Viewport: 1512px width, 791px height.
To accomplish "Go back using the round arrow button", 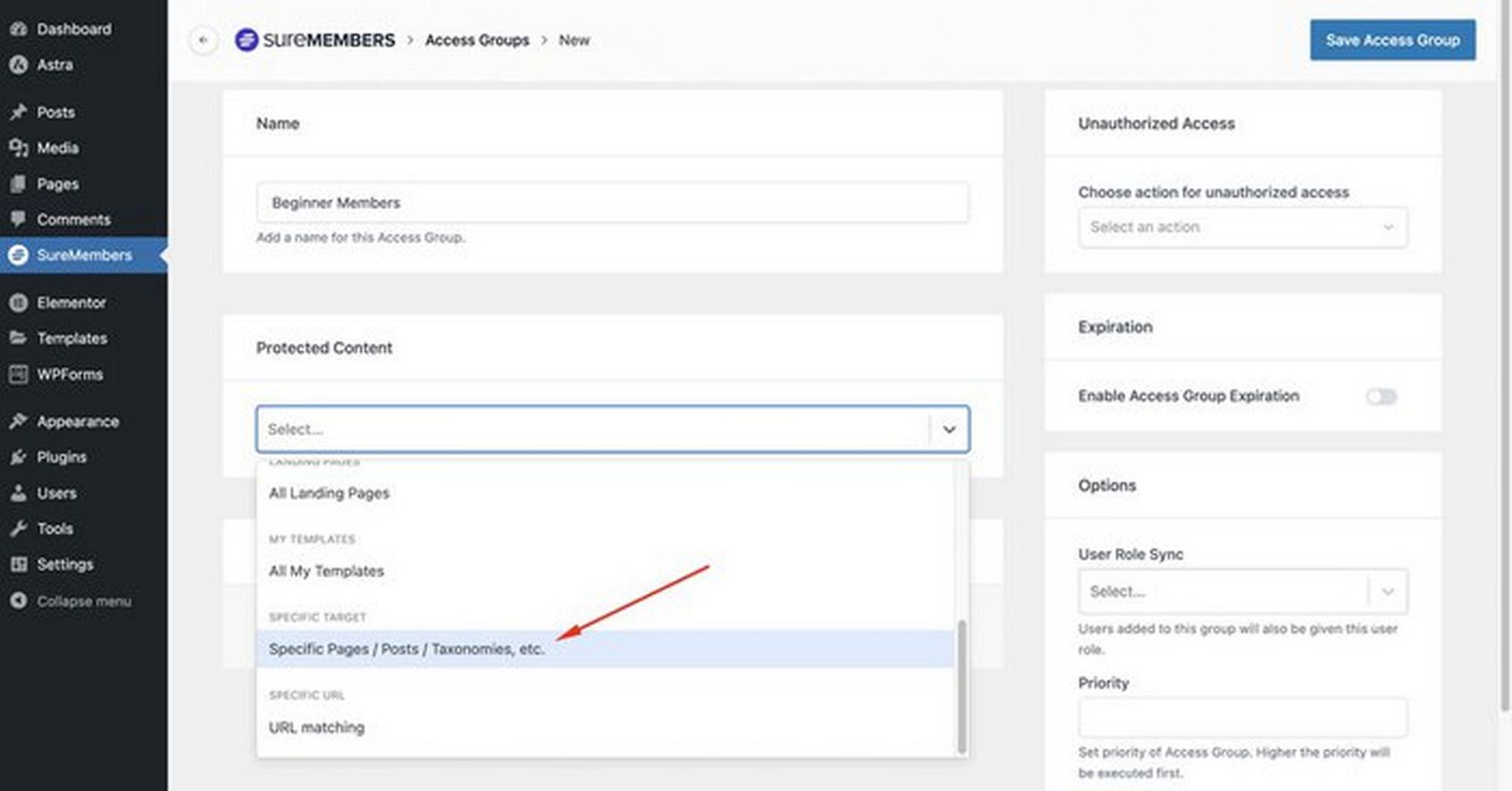I will pyautogui.click(x=203, y=40).
